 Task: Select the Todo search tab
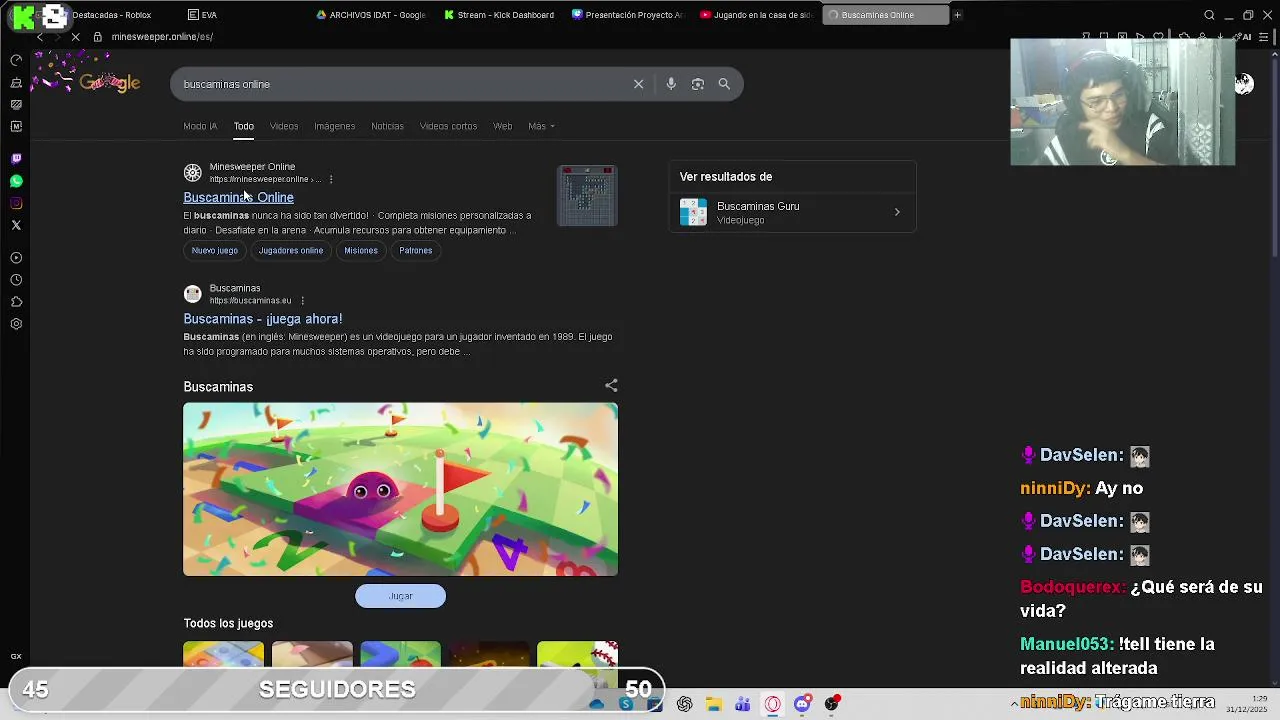pyautogui.click(x=244, y=126)
